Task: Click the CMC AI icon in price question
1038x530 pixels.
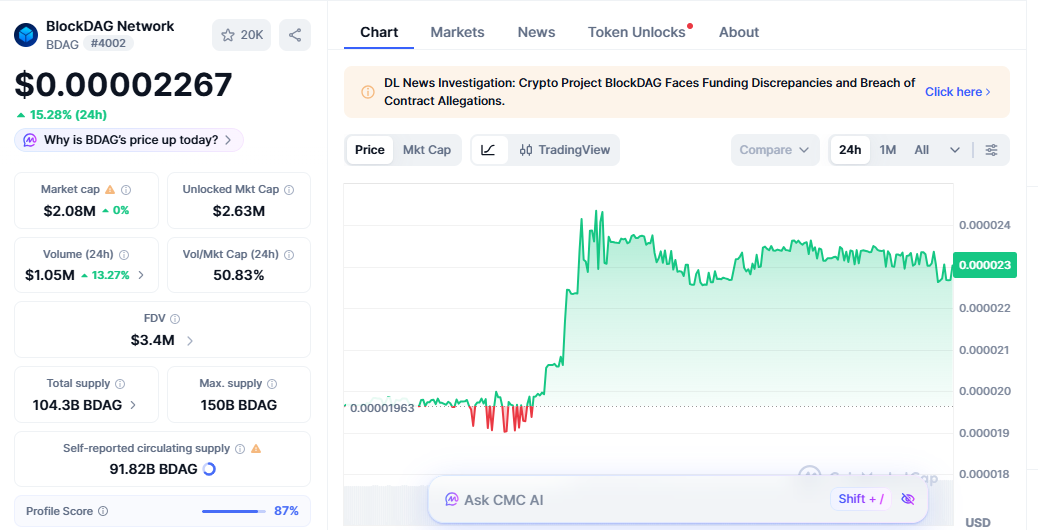Action: 30,140
